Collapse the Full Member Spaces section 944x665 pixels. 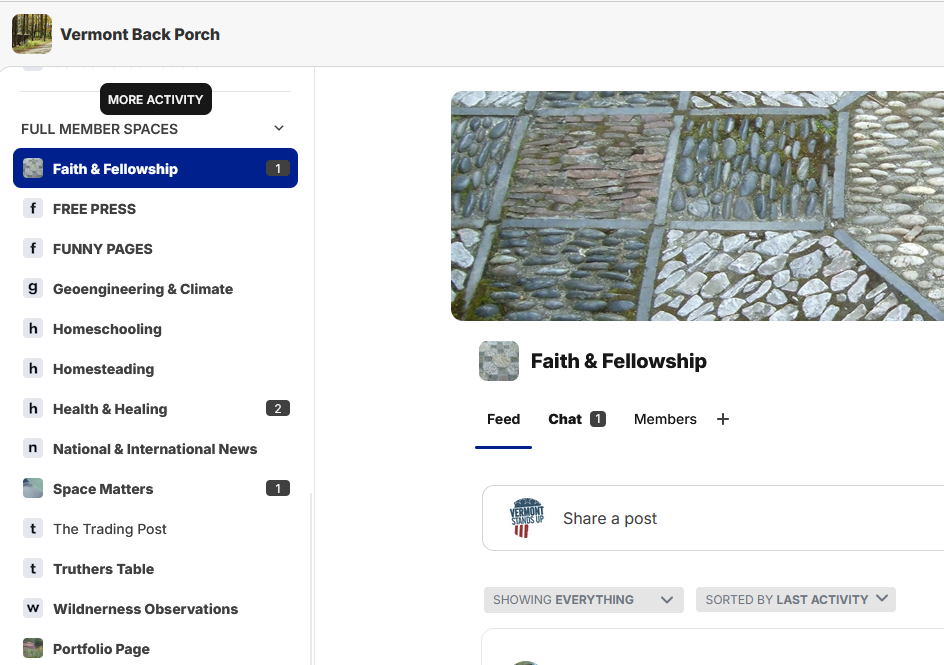pyautogui.click(x=279, y=128)
